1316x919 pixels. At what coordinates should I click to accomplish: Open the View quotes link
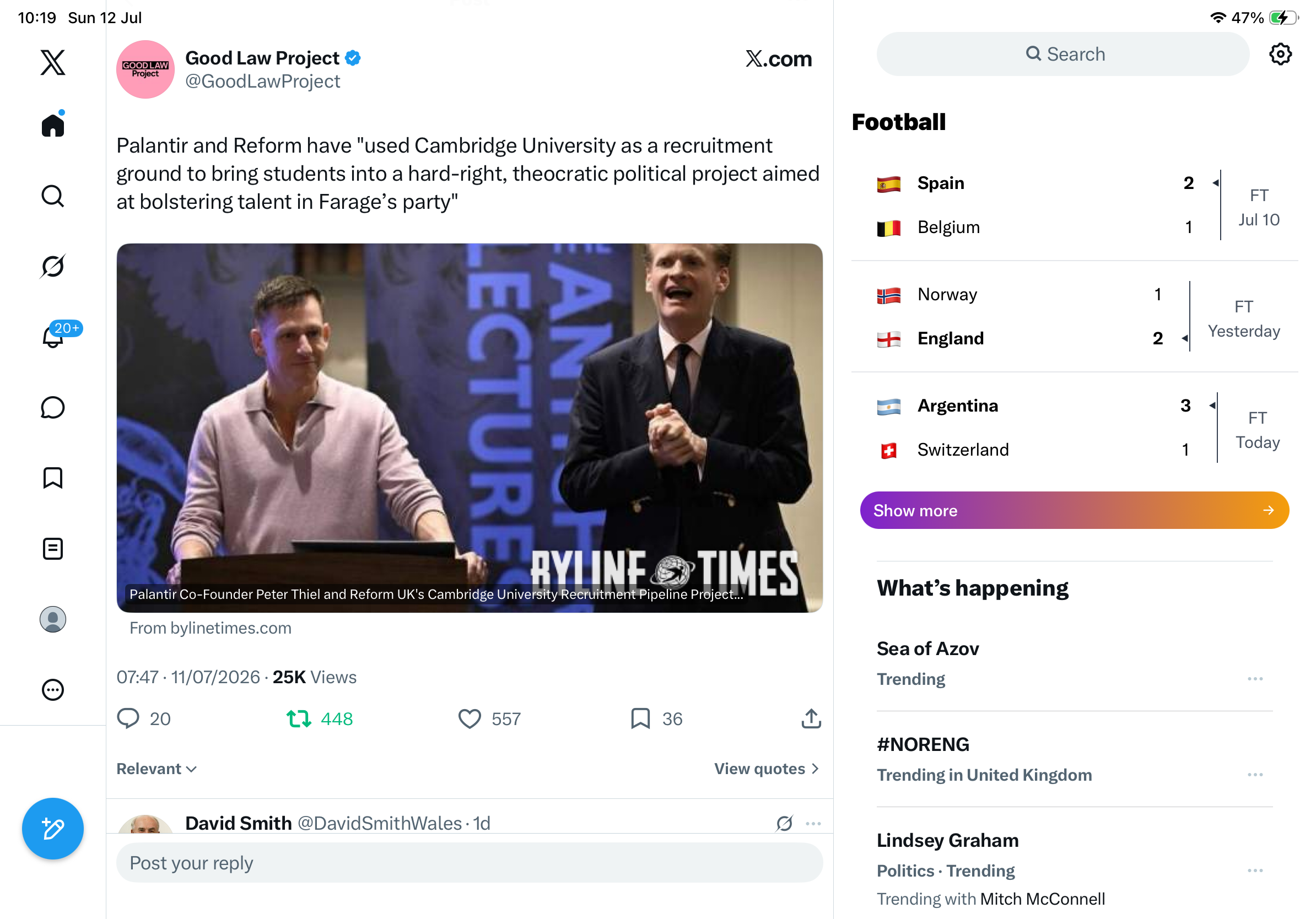coord(767,769)
